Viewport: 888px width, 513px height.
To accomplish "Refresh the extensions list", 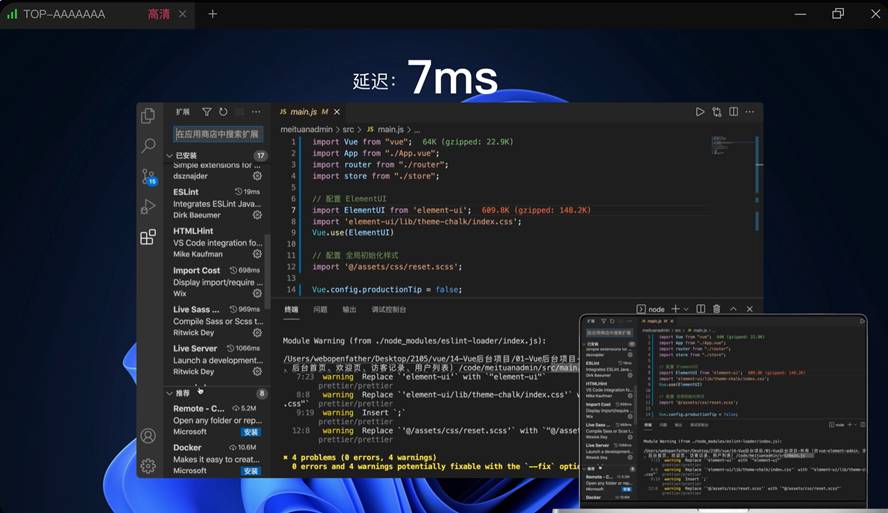I will pos(223,112).
